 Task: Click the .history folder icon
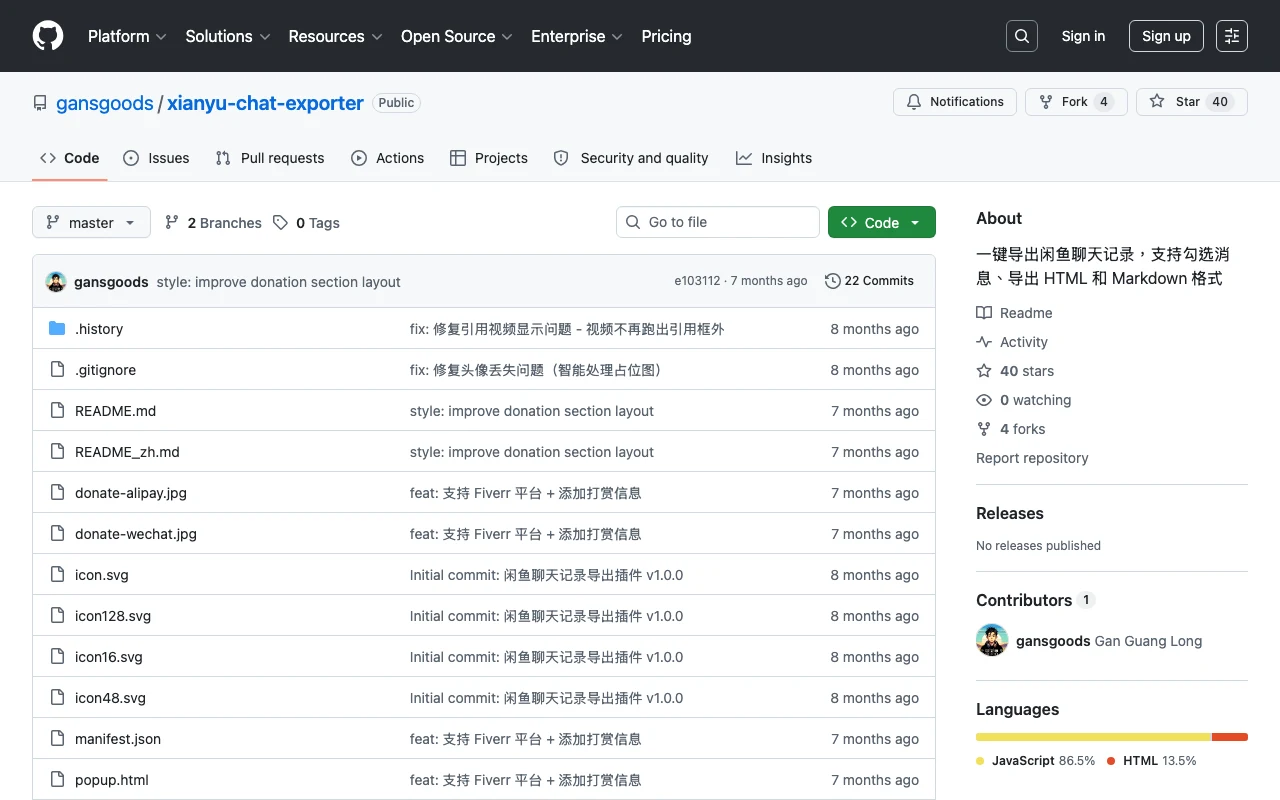point(57,329)
